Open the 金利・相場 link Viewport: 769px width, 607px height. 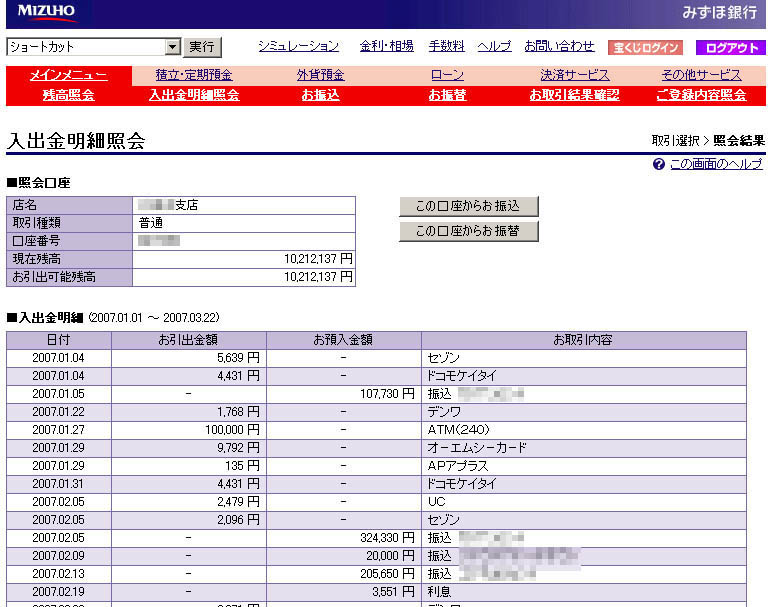386,46
